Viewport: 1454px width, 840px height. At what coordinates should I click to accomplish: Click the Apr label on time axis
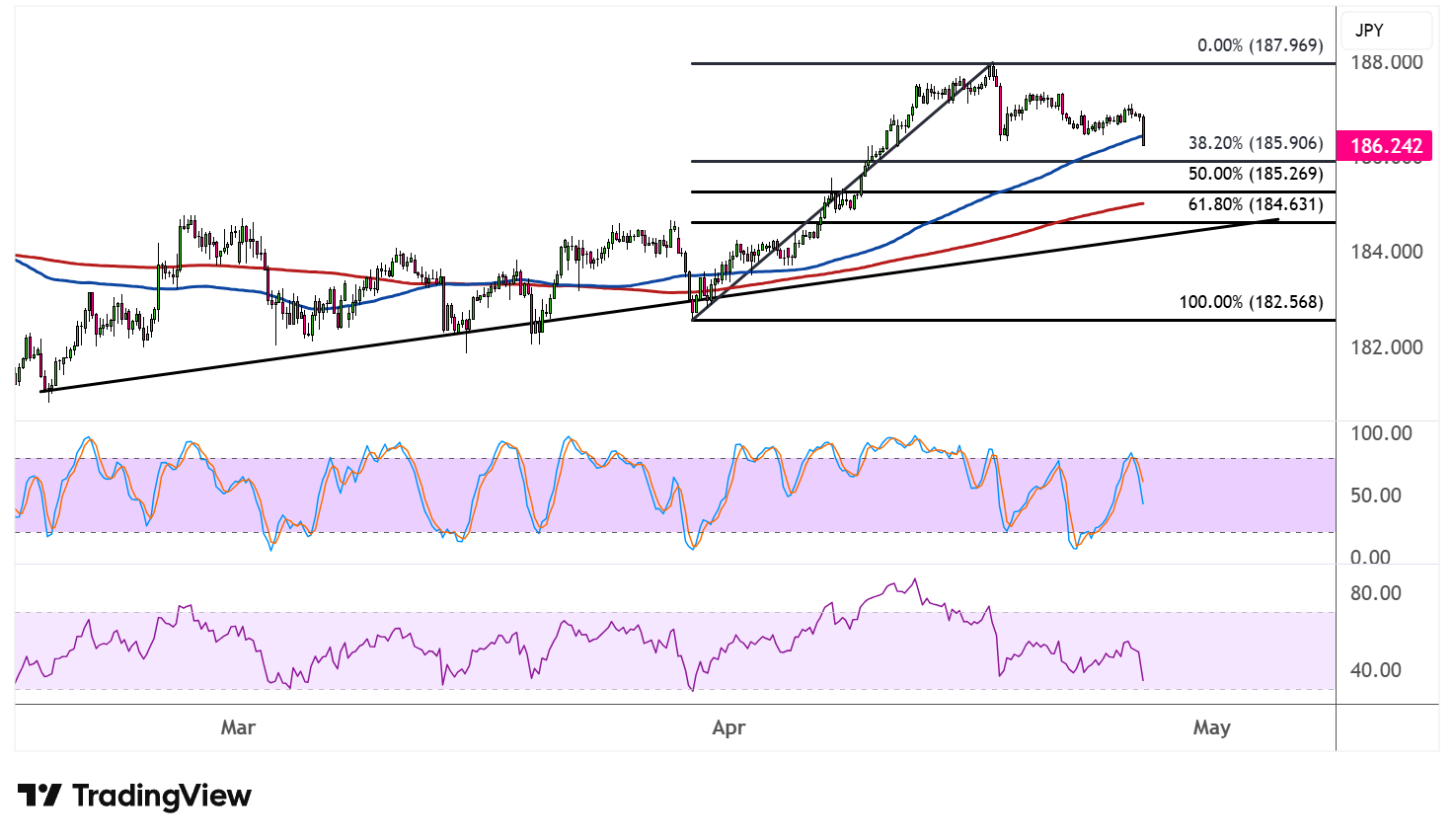point(728,727)
